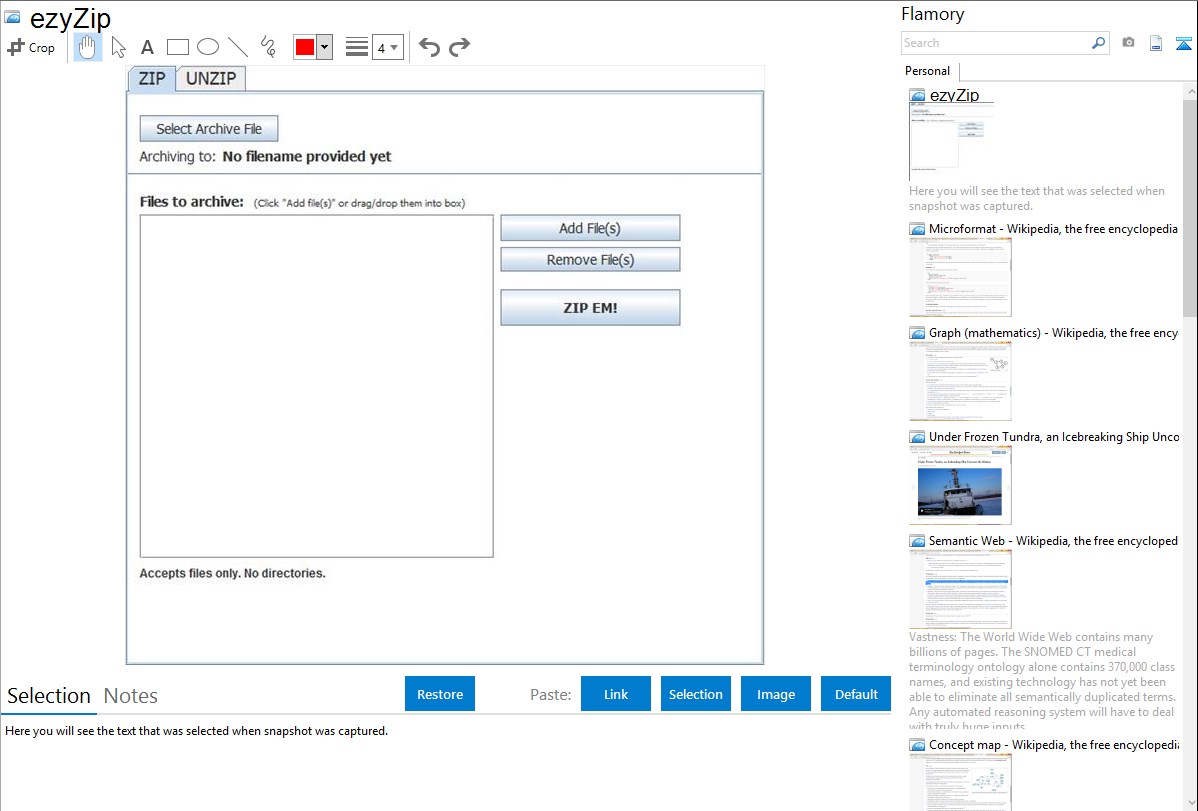Image resolution: width=1198 pixels, height=811 pixels.
Task: Click the Paste Selection button
Action: 695,694
